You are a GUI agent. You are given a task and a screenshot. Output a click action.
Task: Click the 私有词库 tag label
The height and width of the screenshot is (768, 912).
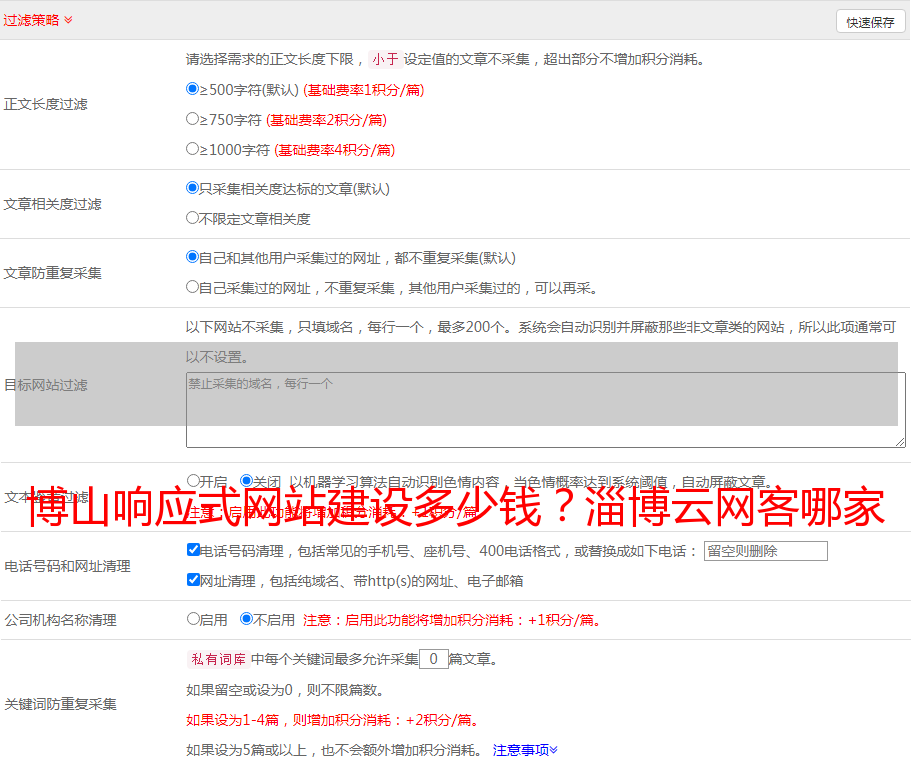tap(216, 659)
